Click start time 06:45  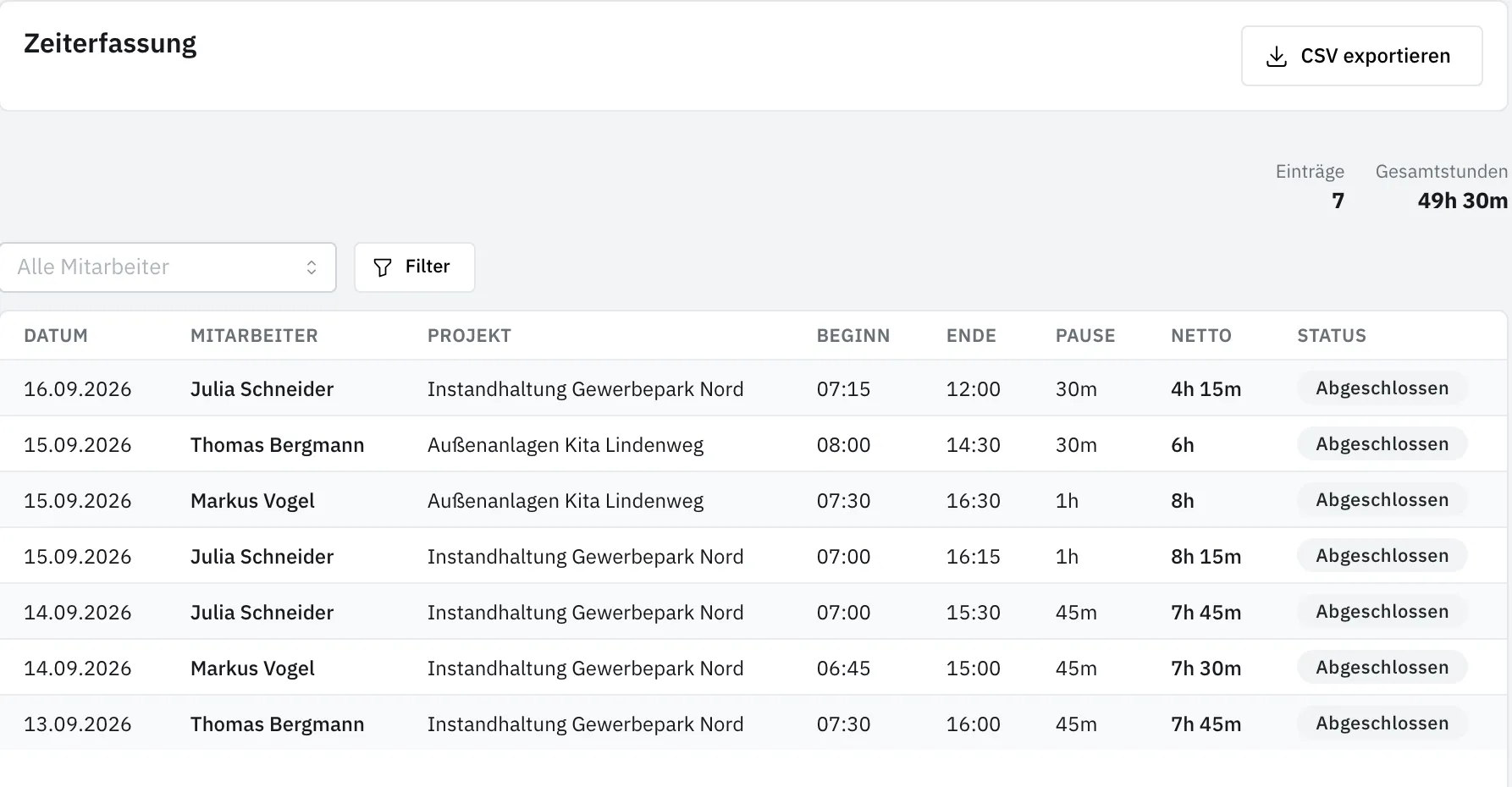click(x=843, y=669)
